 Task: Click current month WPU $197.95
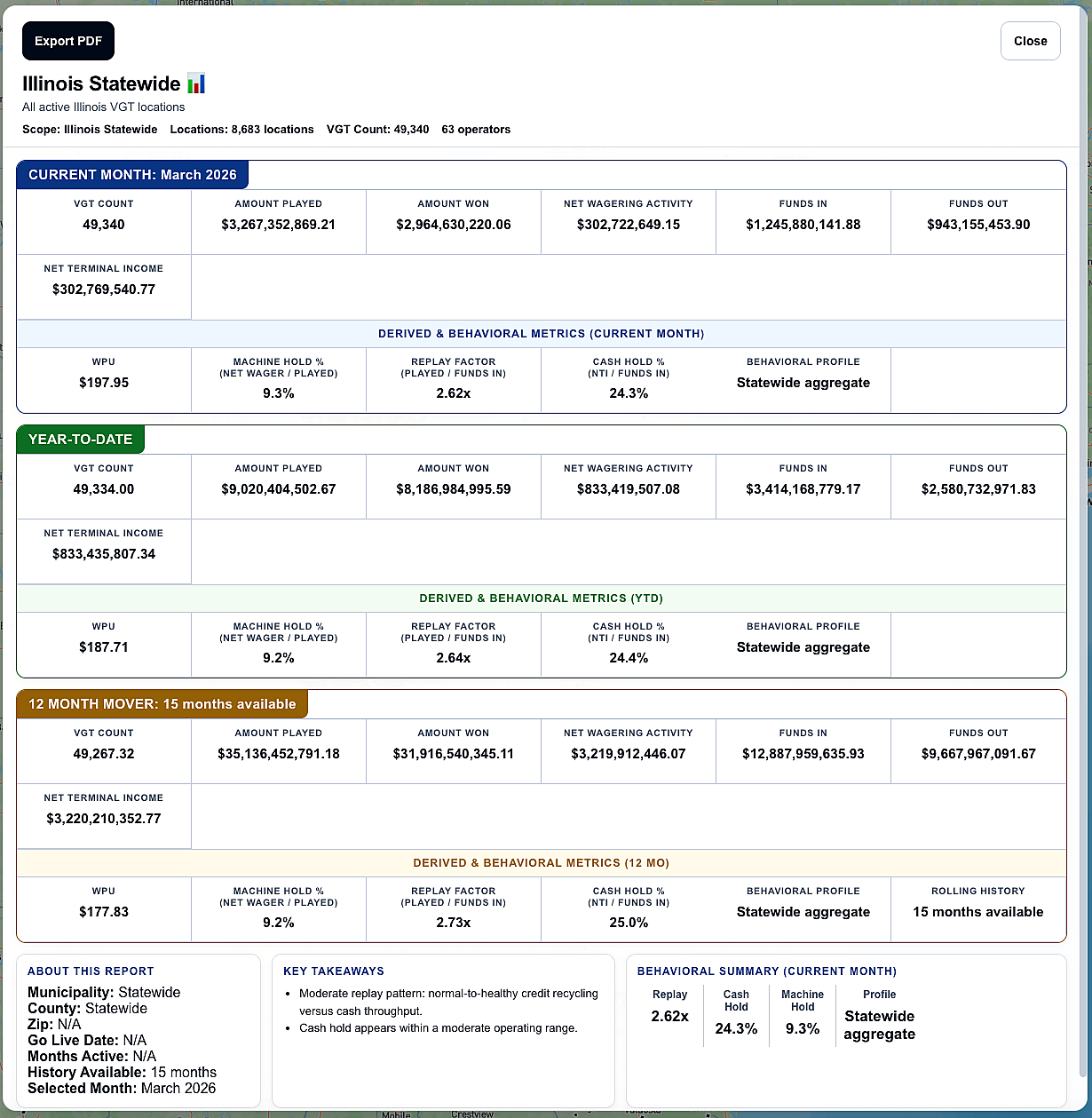(x=104, y=383)
